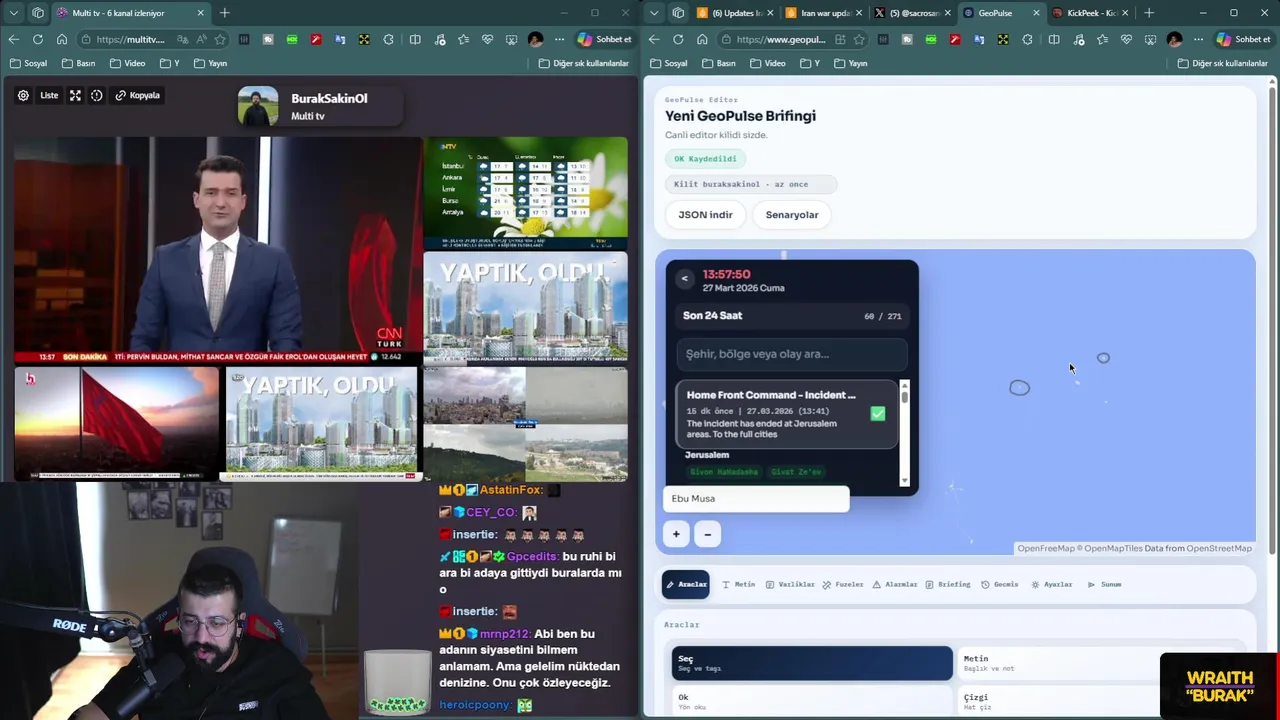Click Sohbet et Copilot button in right window
The width and height of the screenshot is (1280, 720).
[x=1244, y=39]
